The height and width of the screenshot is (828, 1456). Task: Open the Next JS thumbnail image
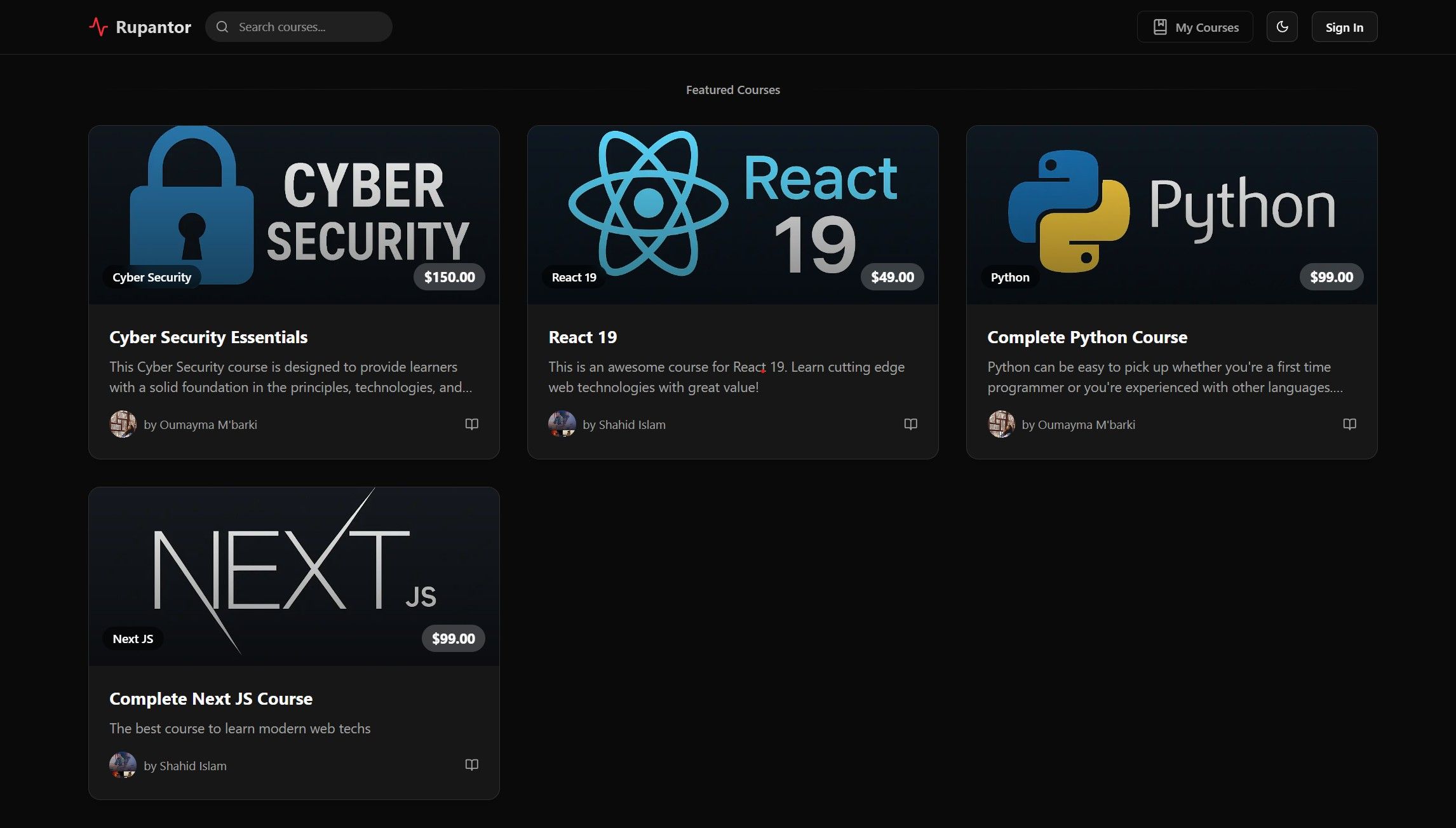pos(294,576)
